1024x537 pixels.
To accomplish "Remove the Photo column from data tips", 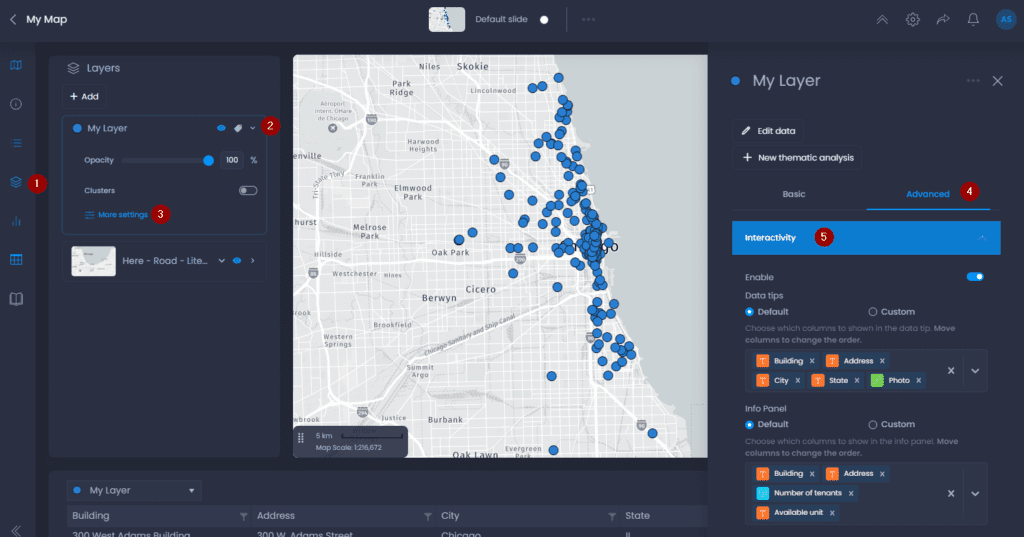I will pyautogui.click(x=918, y=380).
